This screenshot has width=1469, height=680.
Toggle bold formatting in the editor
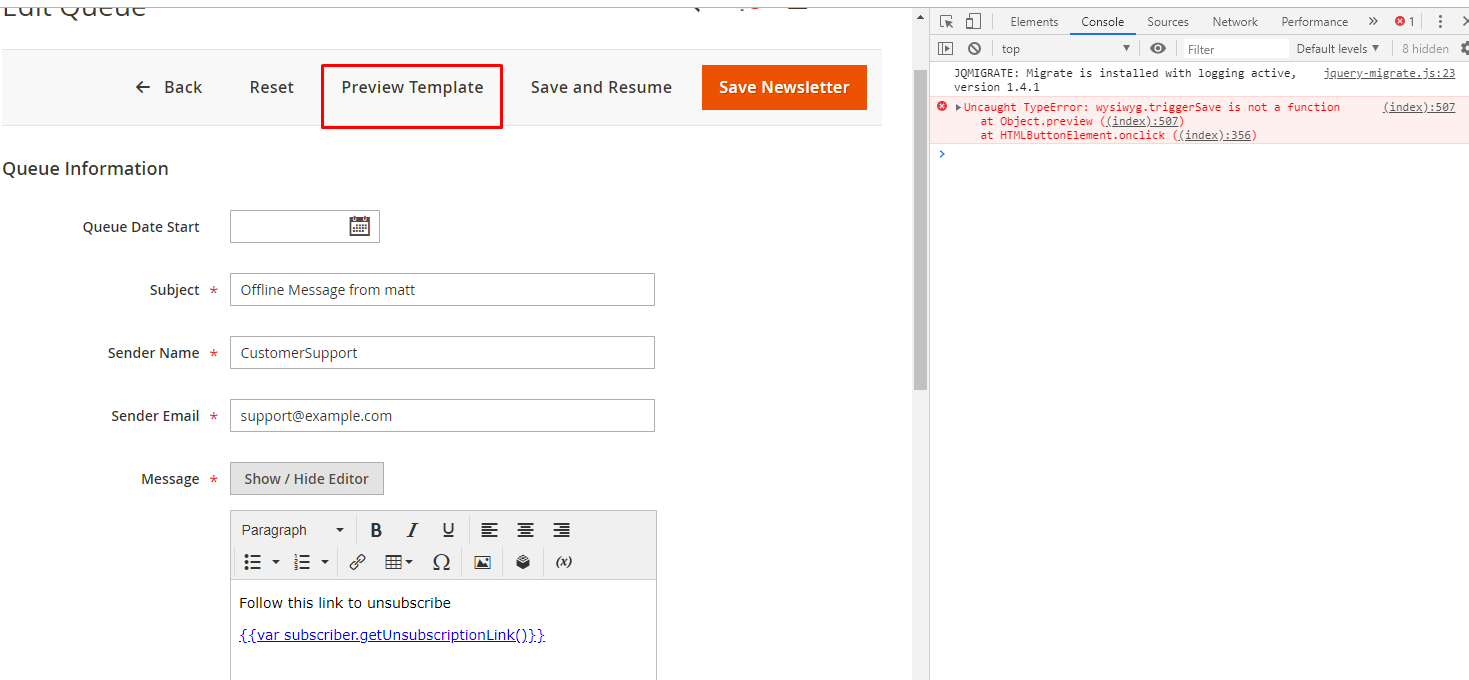(x=375, y=529)
